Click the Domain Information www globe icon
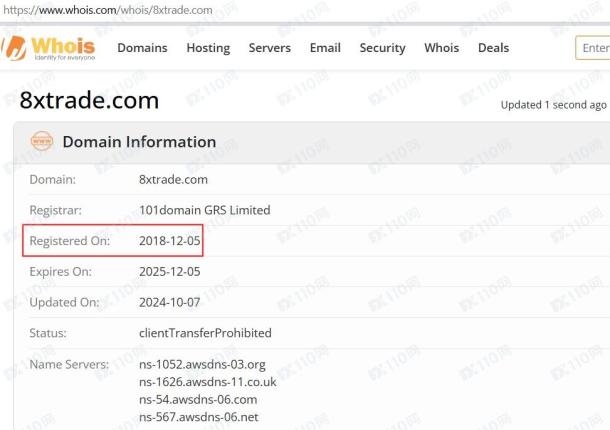Image resolution: width=610 pixels, height=430 pixels. coord(42,141)
